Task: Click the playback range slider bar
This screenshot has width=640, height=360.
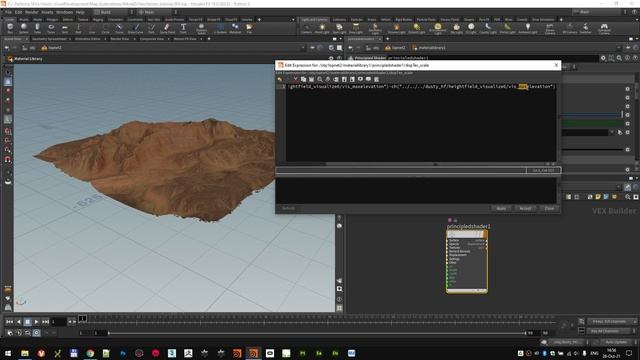Action: pos(317,333)
